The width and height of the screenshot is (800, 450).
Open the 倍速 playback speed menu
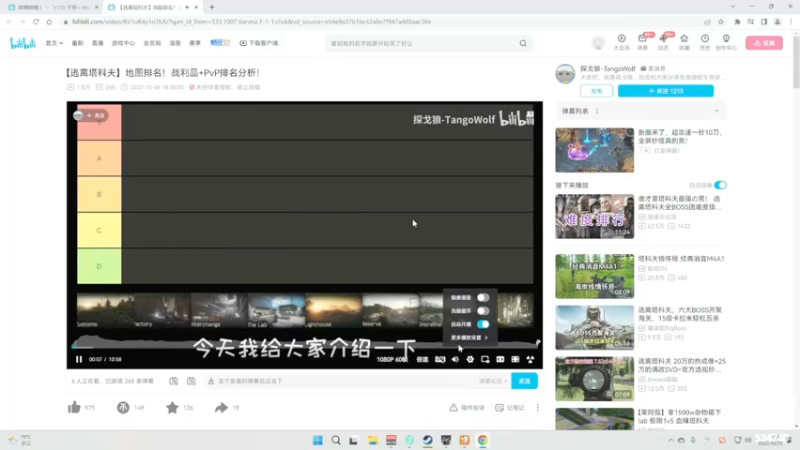pos(422,359)
